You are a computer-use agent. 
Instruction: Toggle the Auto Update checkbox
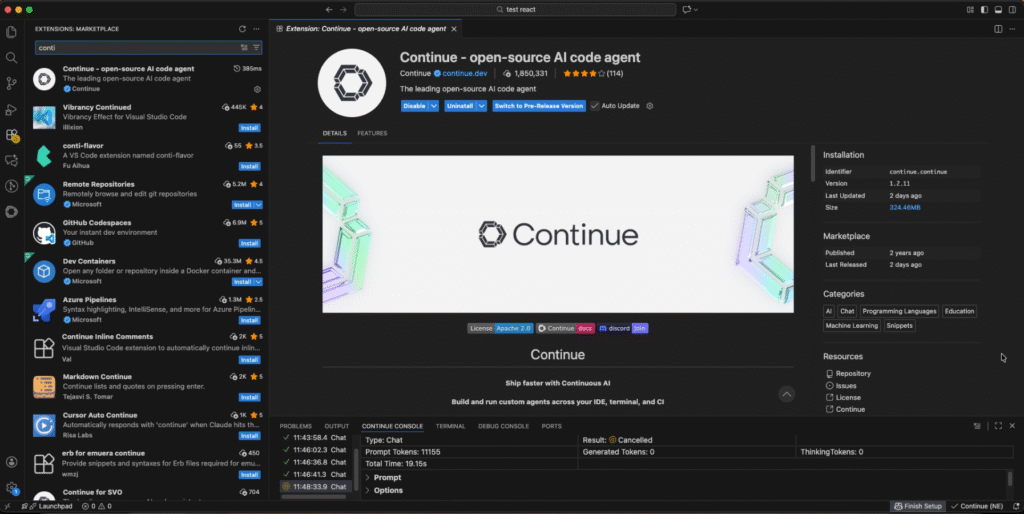coord(595,105)
